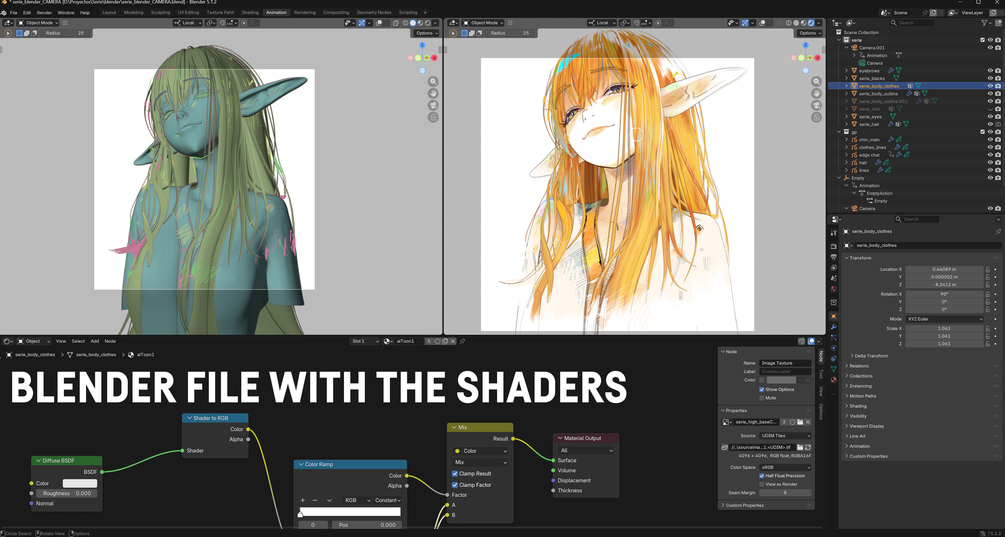Open the Local transform orientation dropdown in left viewport
The width and height of the screenshot is (1005, 537).
188,22
